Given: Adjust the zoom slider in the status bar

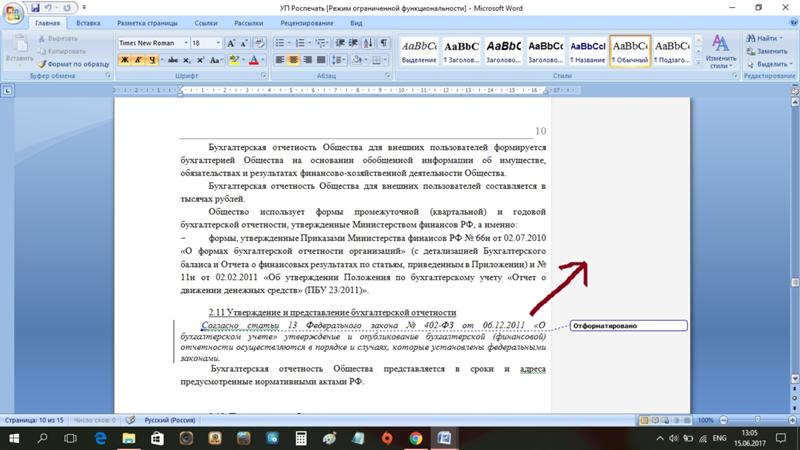Looking at the screenshot, I should pyautogui.click(x=757, y=420).
